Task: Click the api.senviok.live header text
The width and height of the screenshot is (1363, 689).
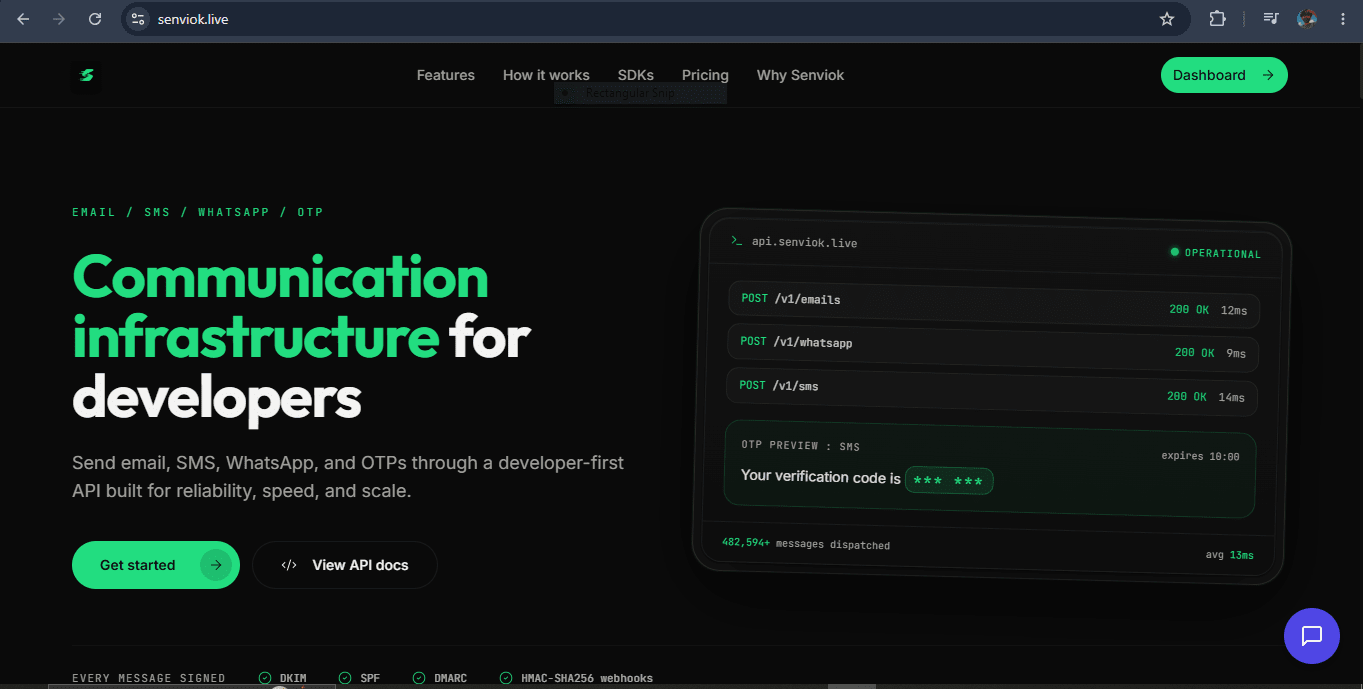Action: 804,242
